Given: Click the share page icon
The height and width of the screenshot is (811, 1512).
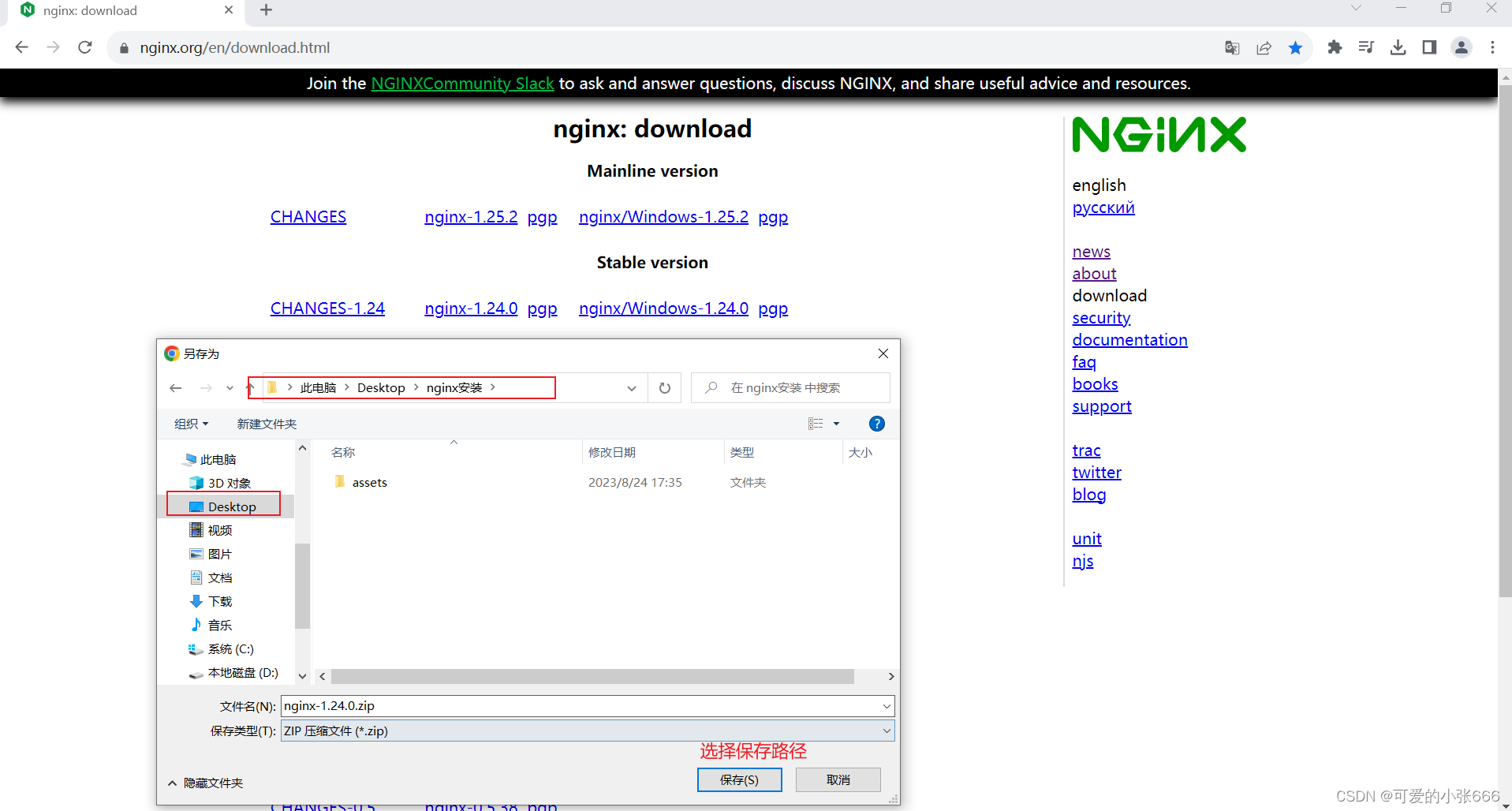Looking at the screenshot, I should [x=1264, y=48].
